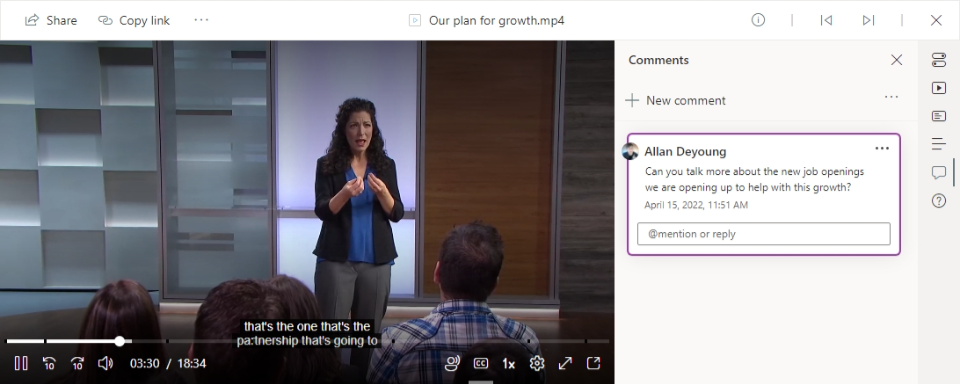Go to the previous file
Screen dimensions: 960x384
click(826, 20)
